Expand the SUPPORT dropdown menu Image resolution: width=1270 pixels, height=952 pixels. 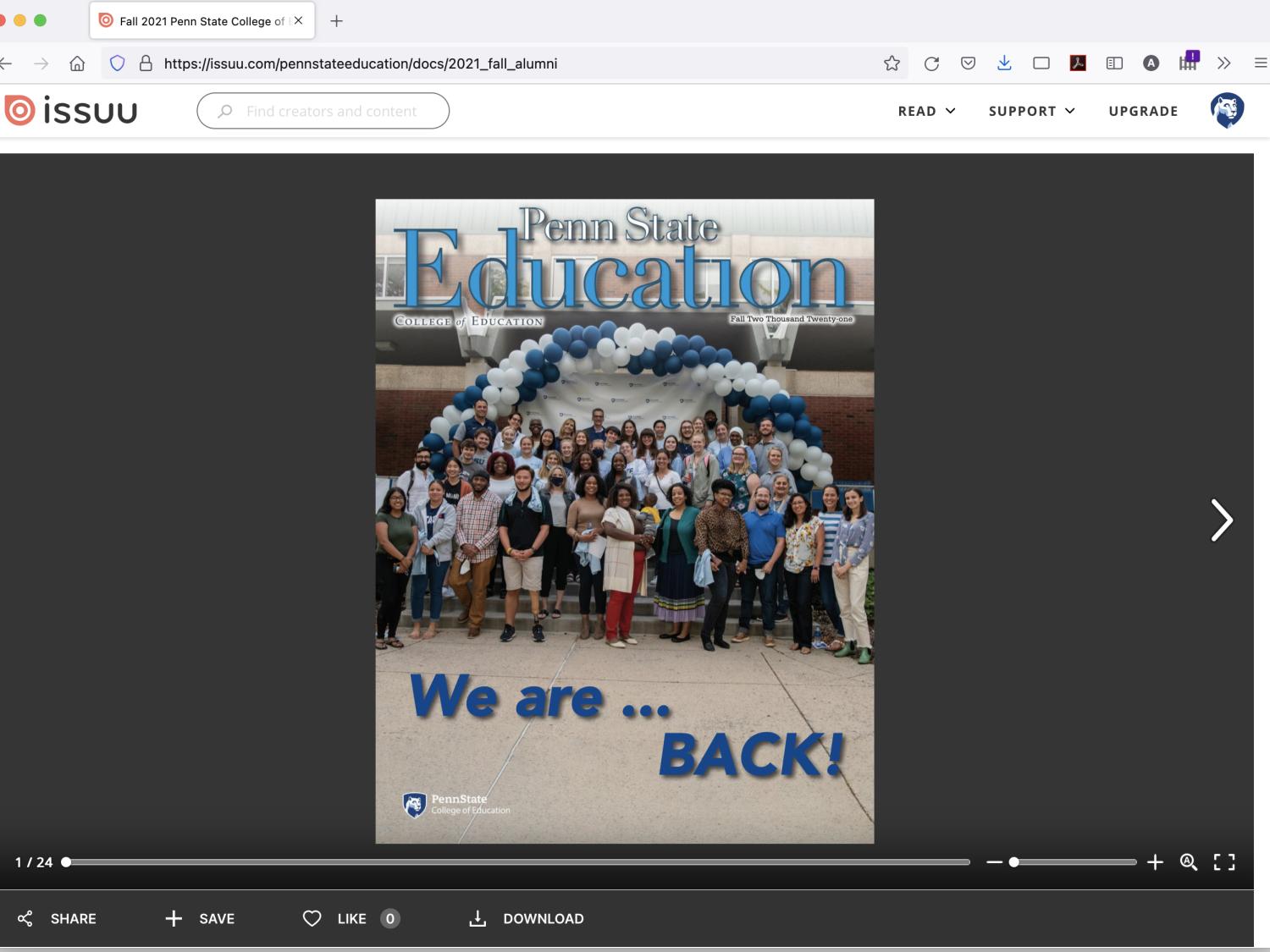(x=1031, y=111)
